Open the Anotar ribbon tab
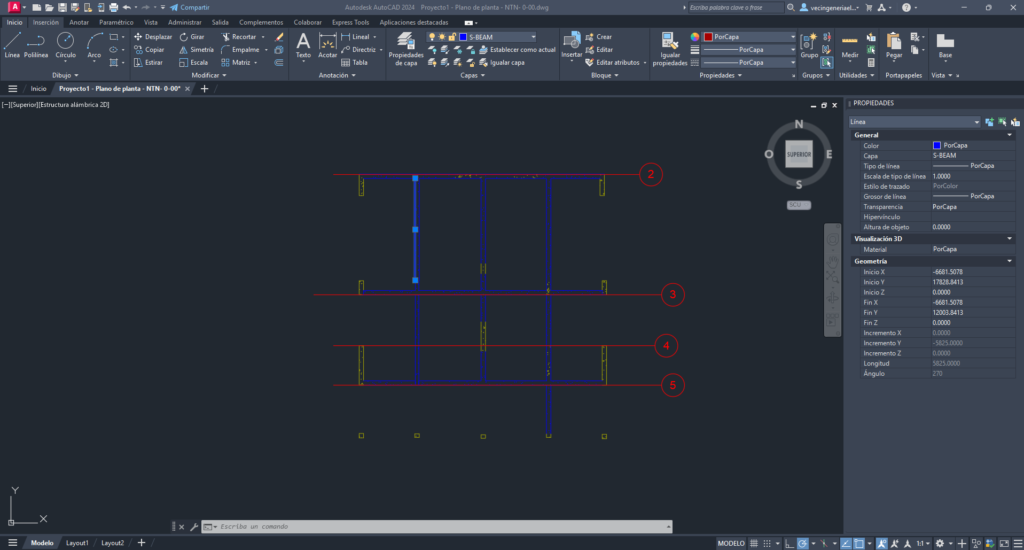 (79, 22)
